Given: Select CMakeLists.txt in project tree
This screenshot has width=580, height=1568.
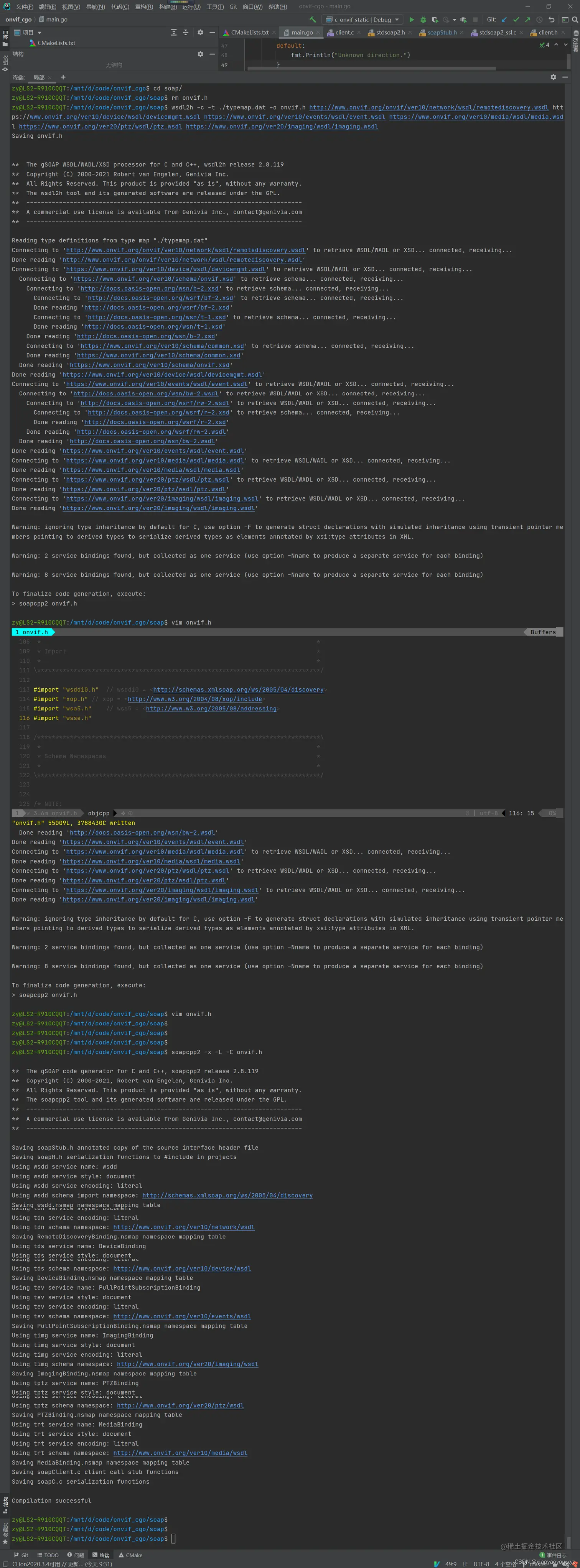Looking at the screenshot, I should tap(56, 43).
